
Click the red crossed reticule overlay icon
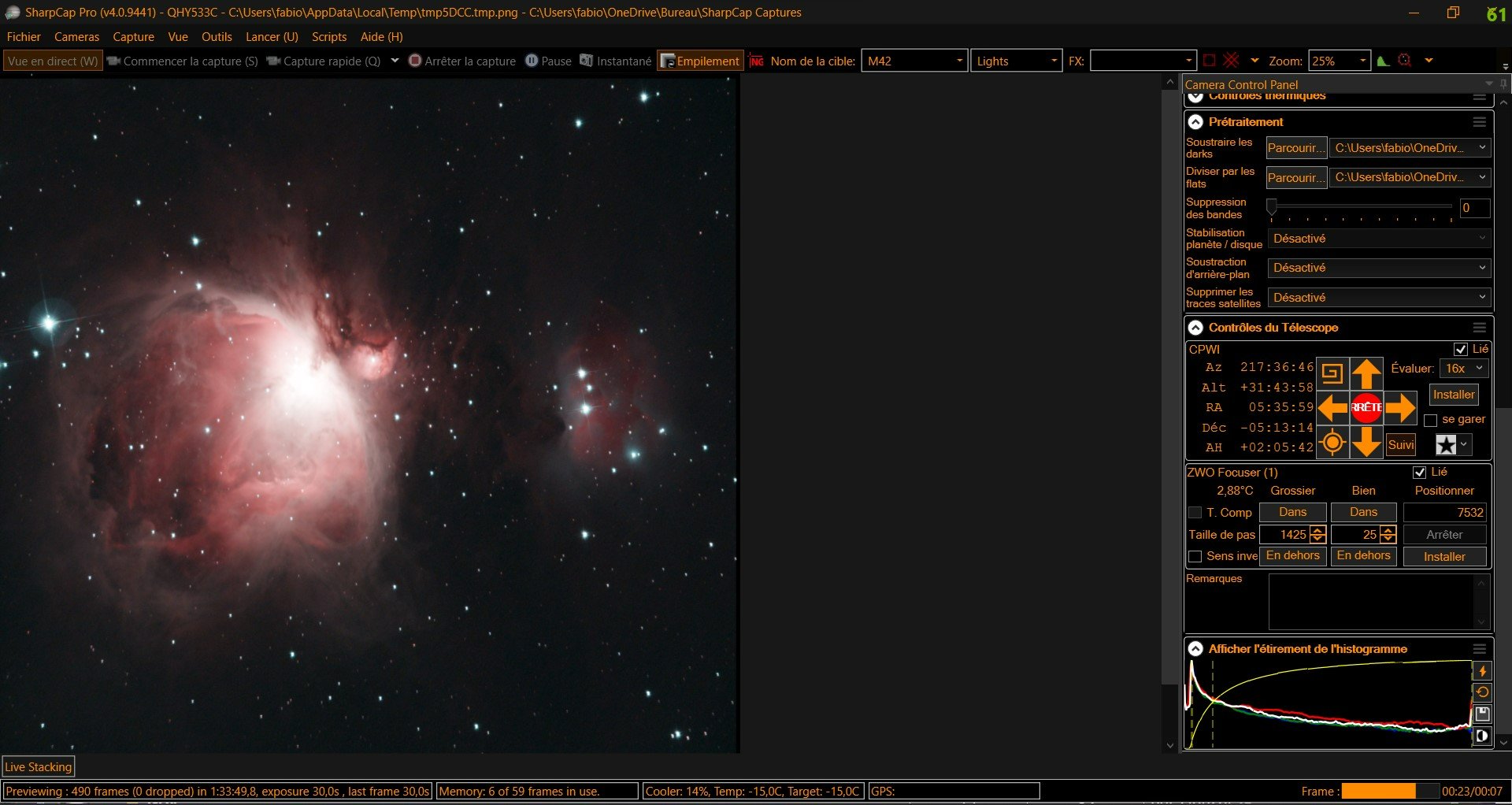click(1232, 61)
